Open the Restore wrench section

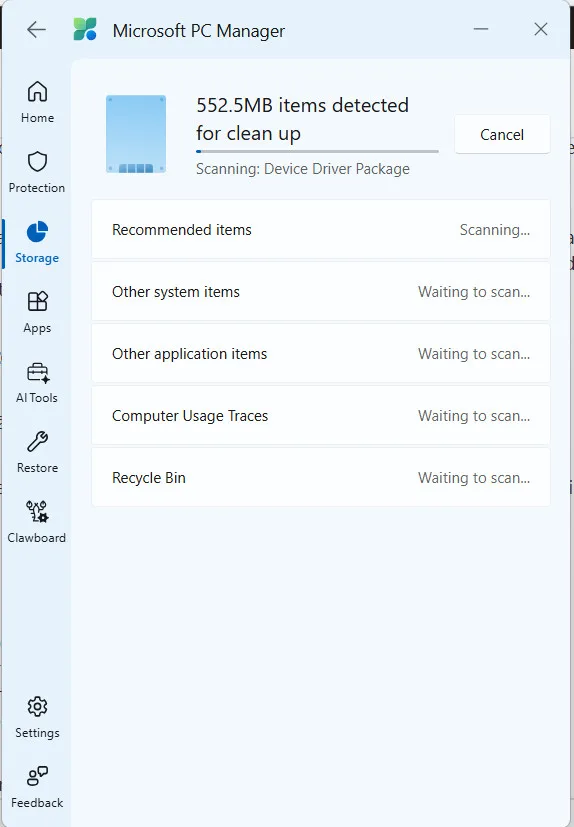pos(37,453)
